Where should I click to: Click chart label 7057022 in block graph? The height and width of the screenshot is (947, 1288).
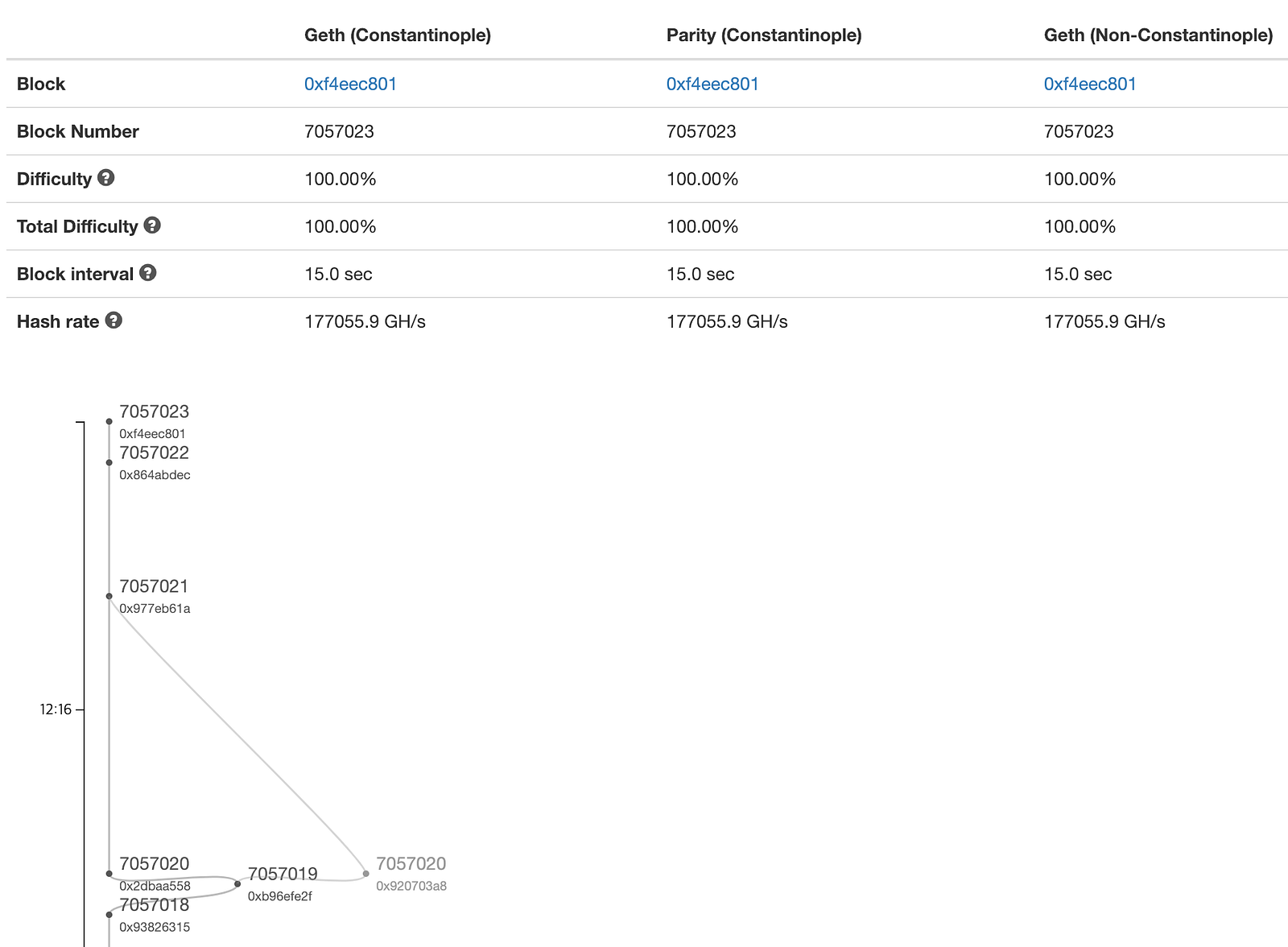pos(154,453)
